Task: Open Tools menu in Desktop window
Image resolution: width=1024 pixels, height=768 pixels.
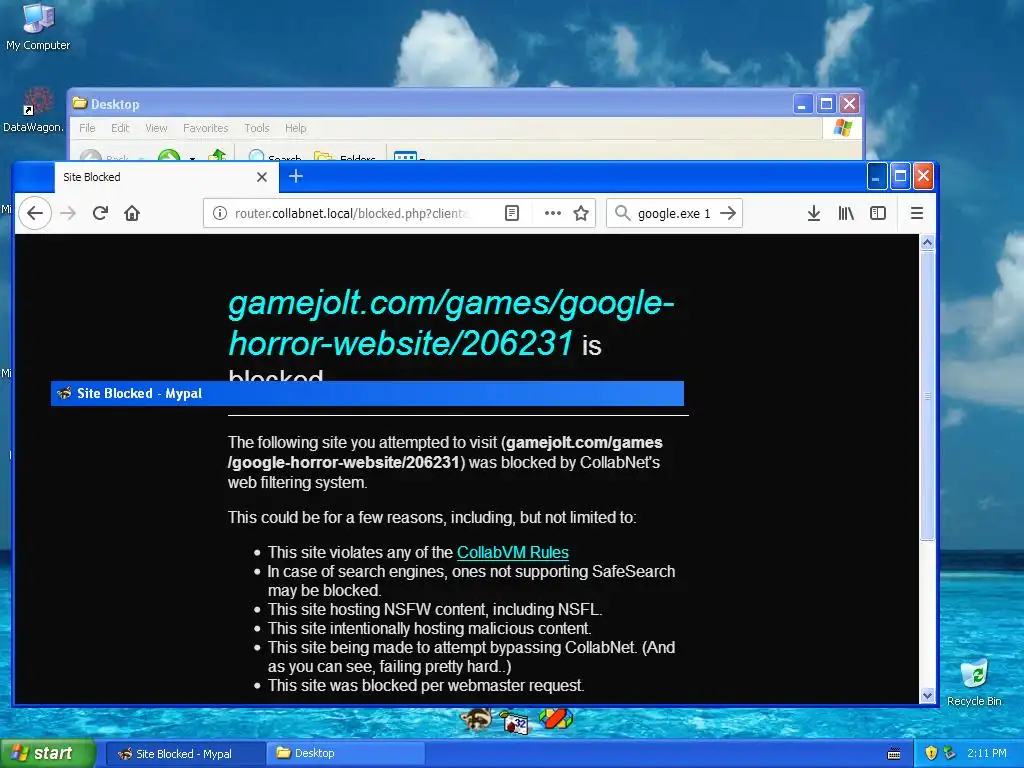Action: (257, 128)
